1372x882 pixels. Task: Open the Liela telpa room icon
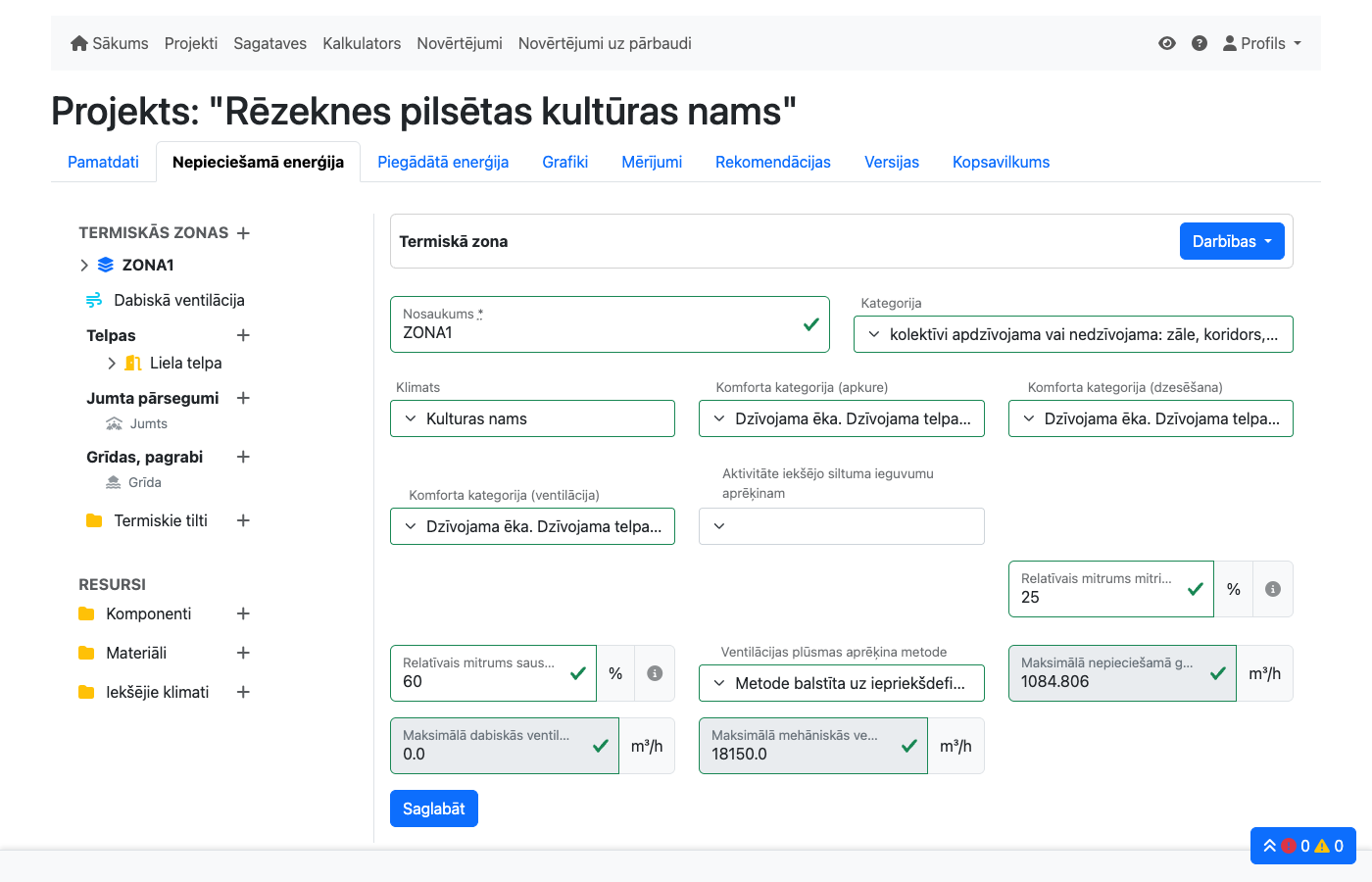point(133,363)
